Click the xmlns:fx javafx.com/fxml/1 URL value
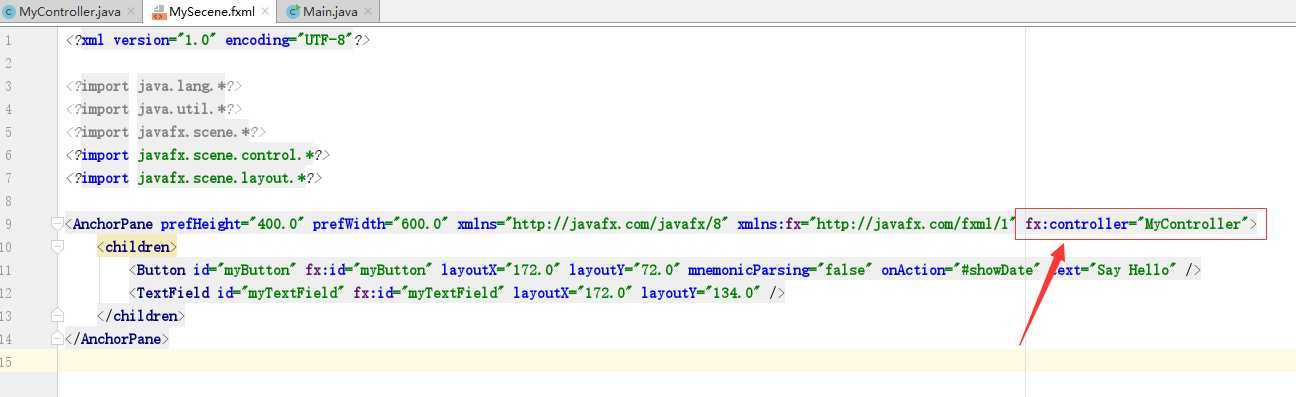This screenshot has width=1296, height=397. (x=916, y=224)
